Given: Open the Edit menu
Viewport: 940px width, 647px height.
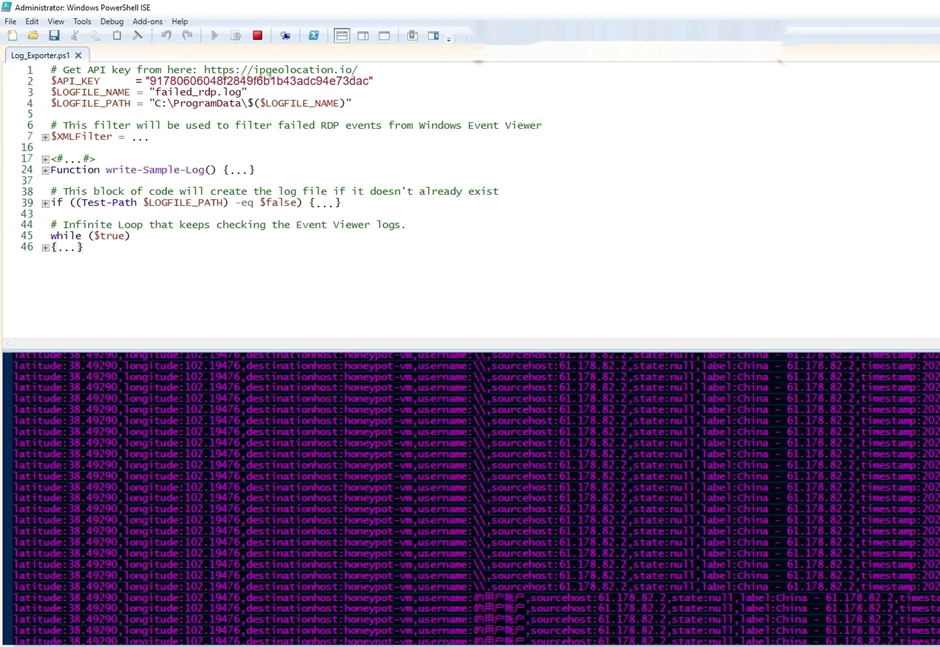Looking at the screenshot, I should [32, 22].
